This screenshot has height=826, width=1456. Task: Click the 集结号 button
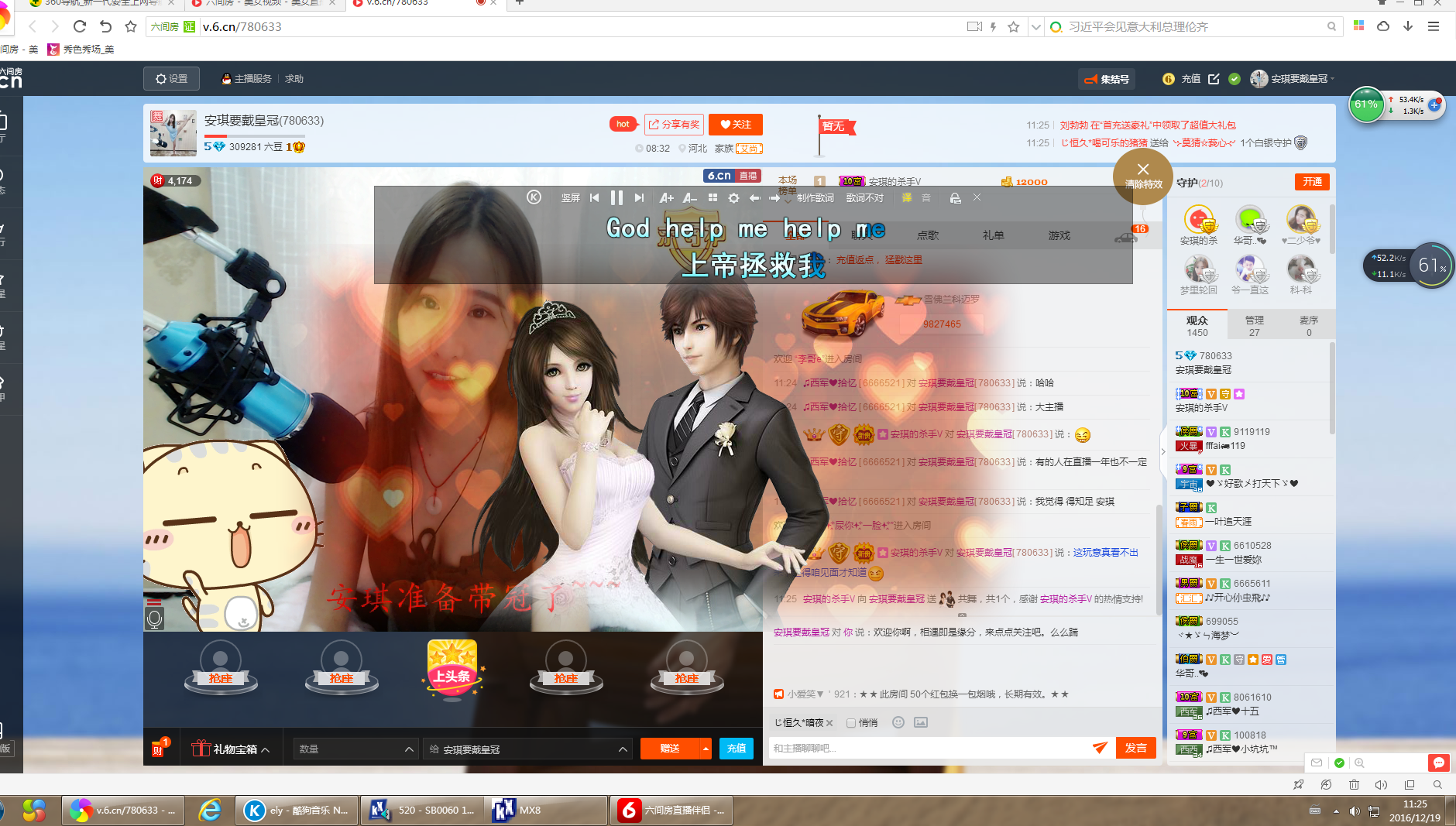coord(1107,79)
